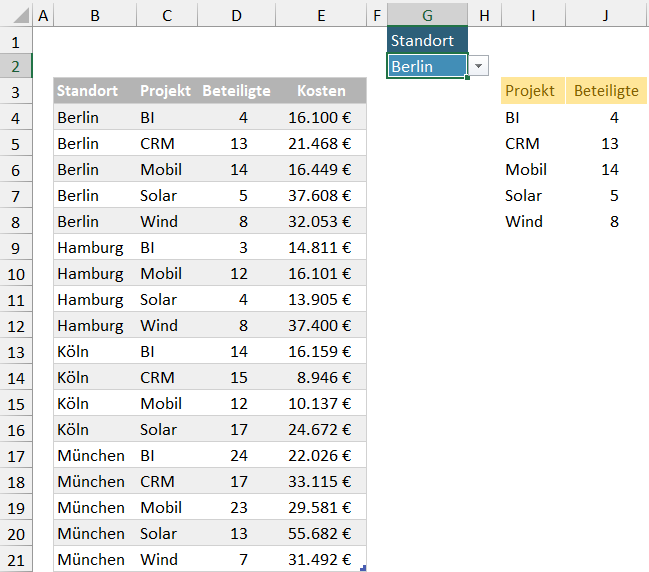Select row 1 header

16,42
